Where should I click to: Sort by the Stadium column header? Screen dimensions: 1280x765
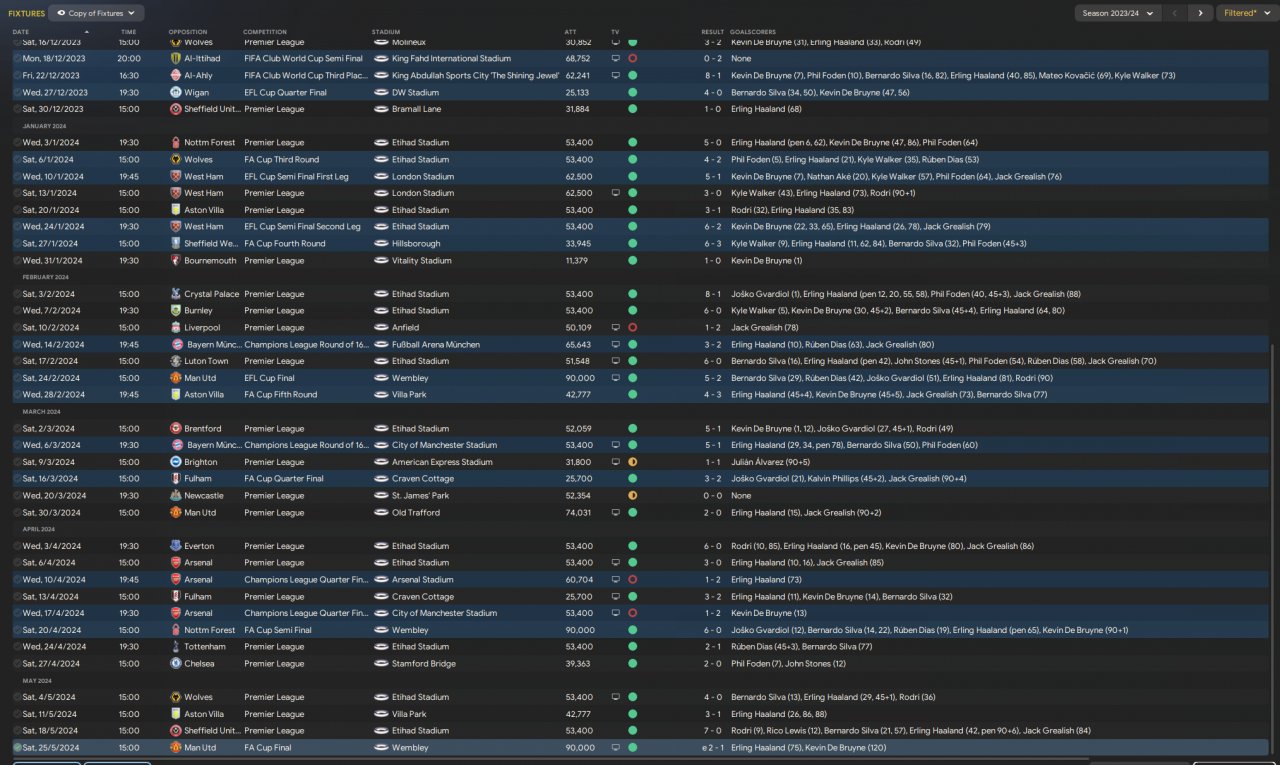pos(385,32)
